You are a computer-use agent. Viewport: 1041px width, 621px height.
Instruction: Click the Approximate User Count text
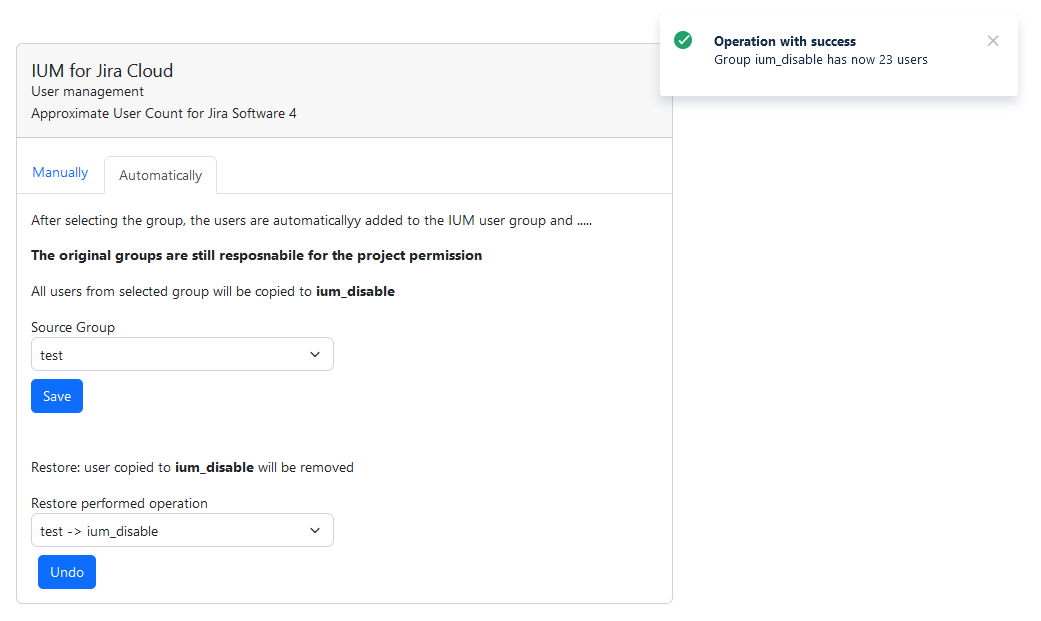click(x=163, y=113)
